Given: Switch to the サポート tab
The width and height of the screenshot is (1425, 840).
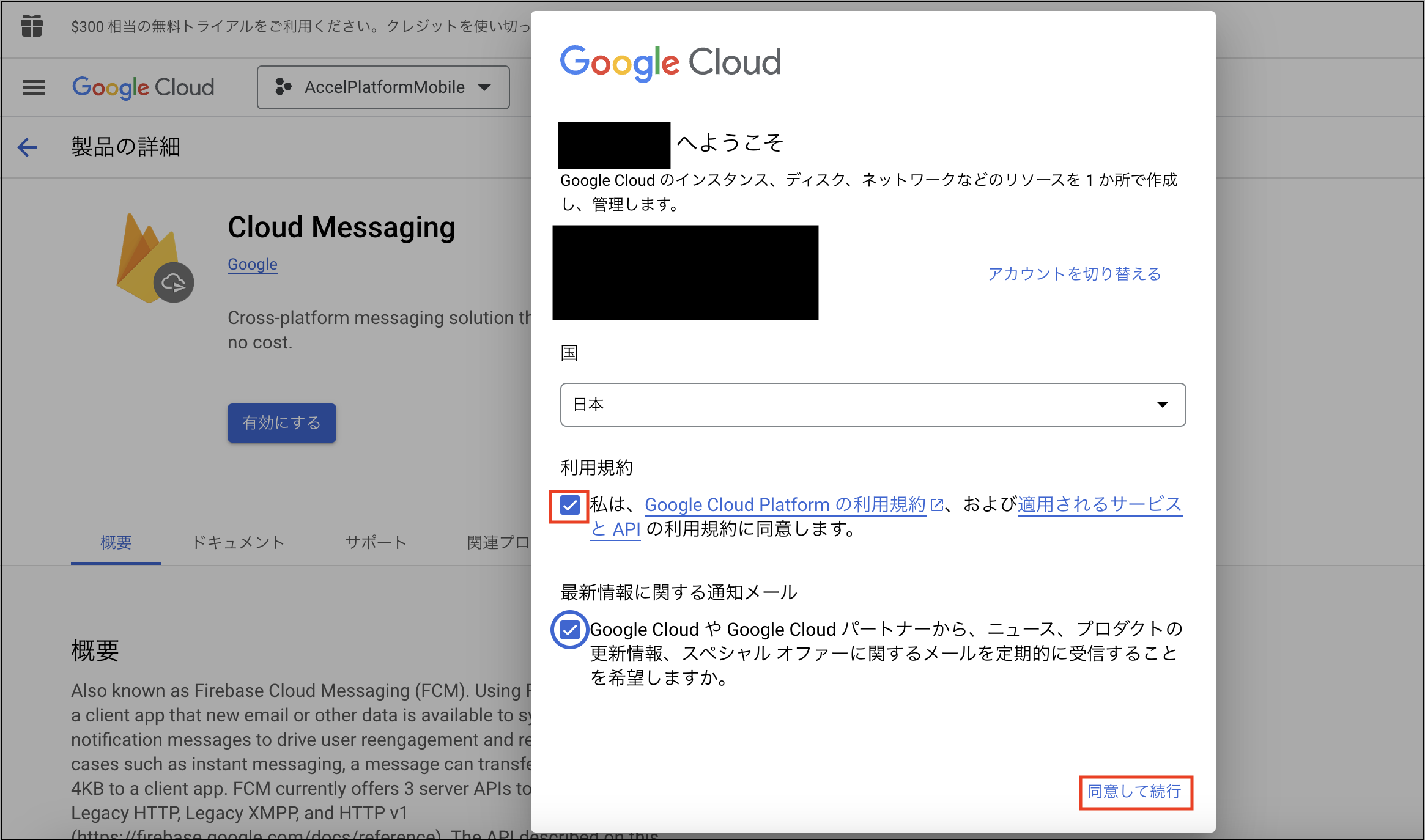Looking at the screenshot, I should tap(376, 542).
